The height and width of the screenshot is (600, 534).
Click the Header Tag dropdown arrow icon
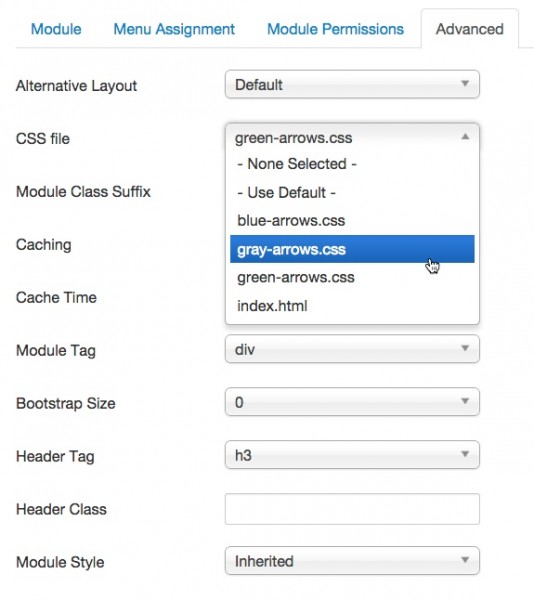[465, 454]
